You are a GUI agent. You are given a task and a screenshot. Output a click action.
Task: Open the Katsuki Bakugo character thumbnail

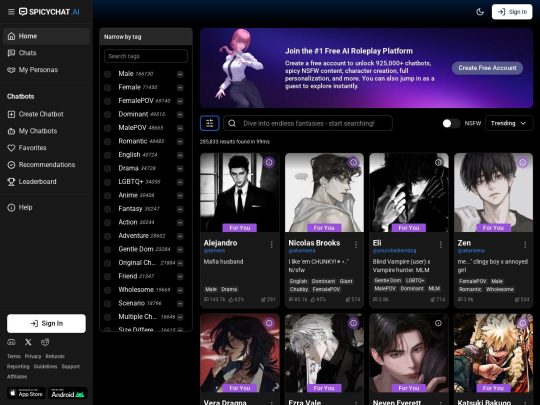point(493,353)
